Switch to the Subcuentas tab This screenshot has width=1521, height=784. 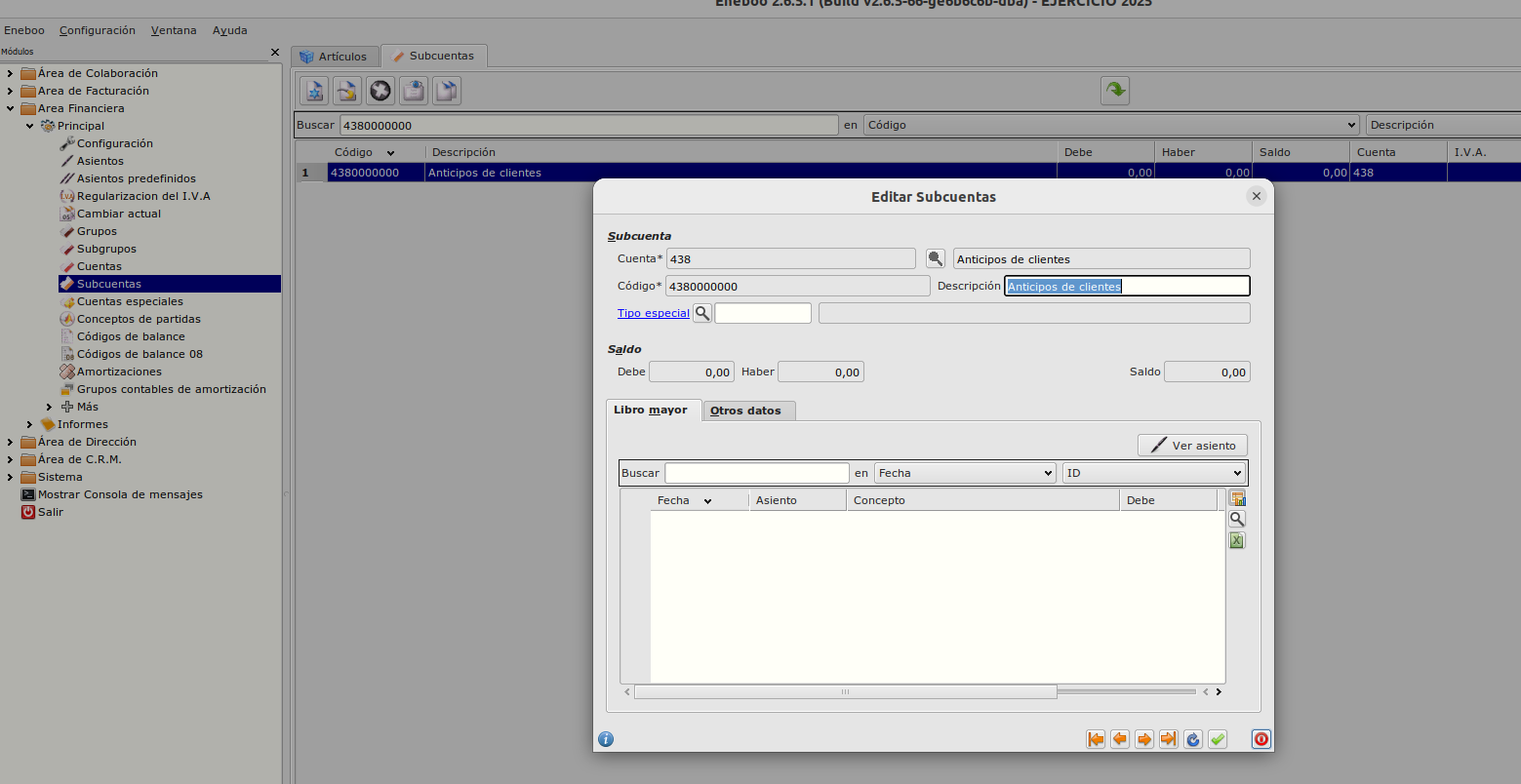(433, 56)
